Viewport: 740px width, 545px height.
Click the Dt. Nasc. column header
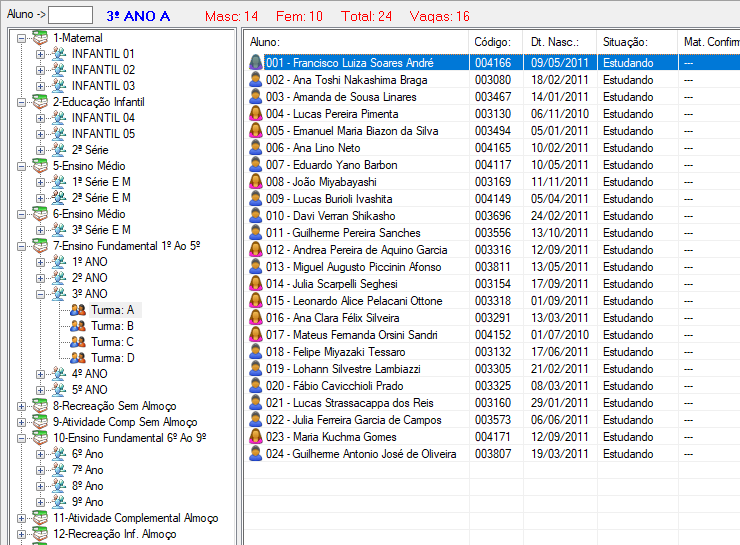tap(560, 42)
